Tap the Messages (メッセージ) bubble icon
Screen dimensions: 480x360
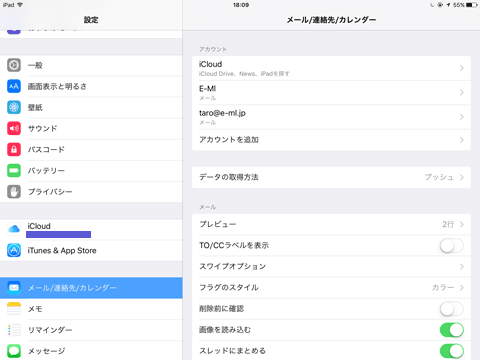click(14, 351)
